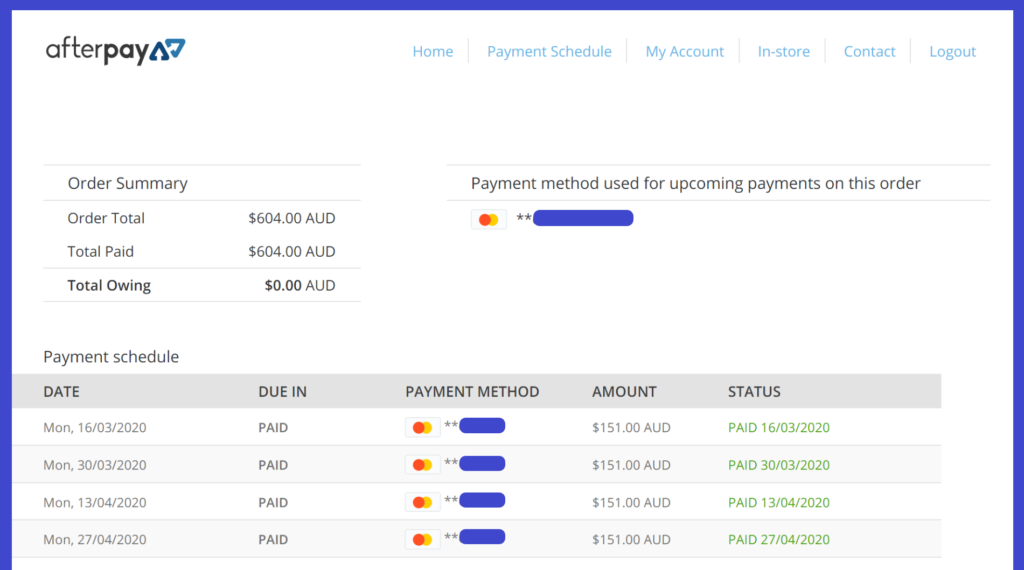This screenshot has width=1024, height=570.
Task: Click the Mastercard icon in the 13/04/2020 row
Action: 422,502
